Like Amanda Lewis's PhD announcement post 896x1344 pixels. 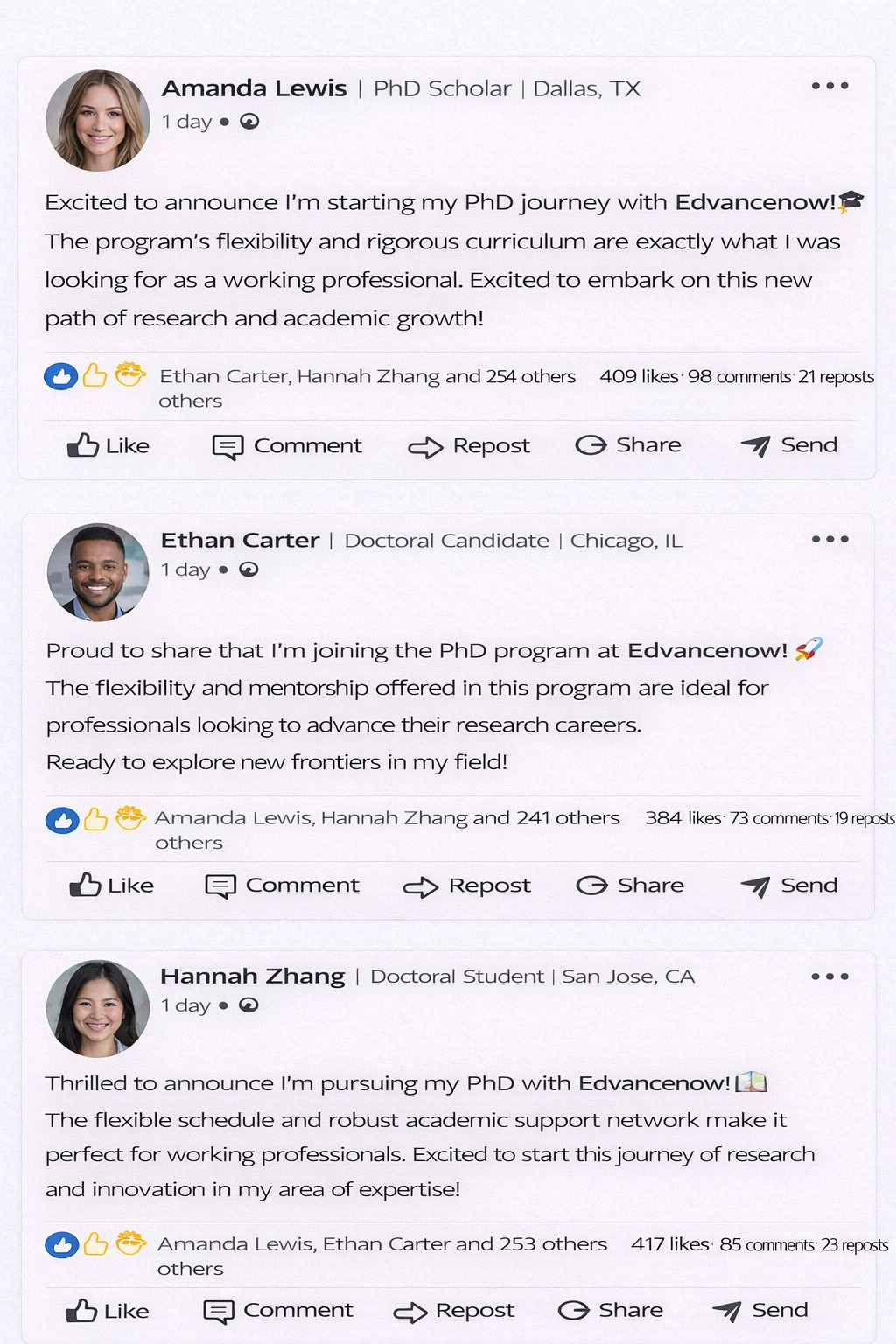pos(108,445)
